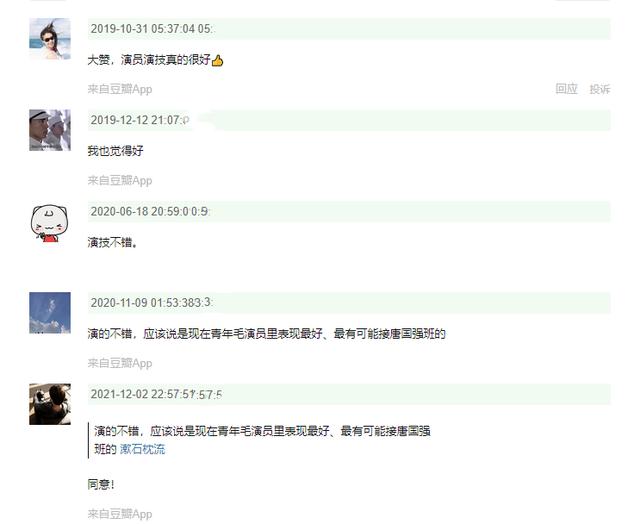Click the 2020-06-18 20:59 timestamp header
The image size is (640, 524).
coord(149,211)
